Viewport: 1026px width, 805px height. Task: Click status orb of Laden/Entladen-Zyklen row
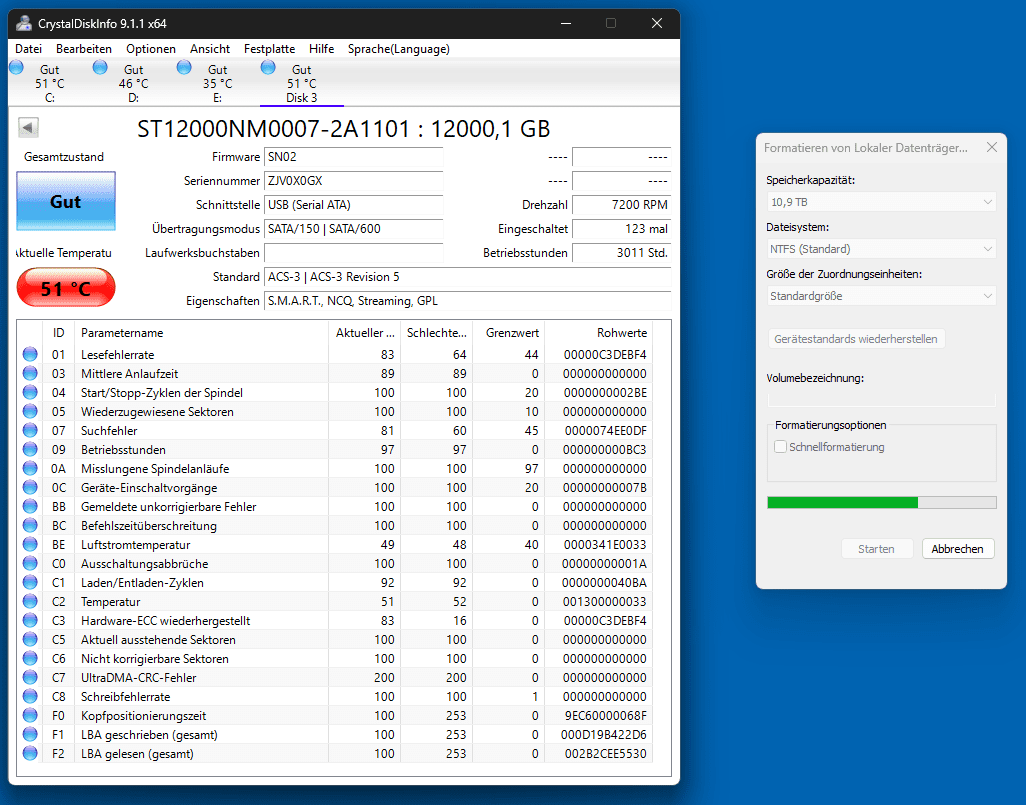[30, 582]
